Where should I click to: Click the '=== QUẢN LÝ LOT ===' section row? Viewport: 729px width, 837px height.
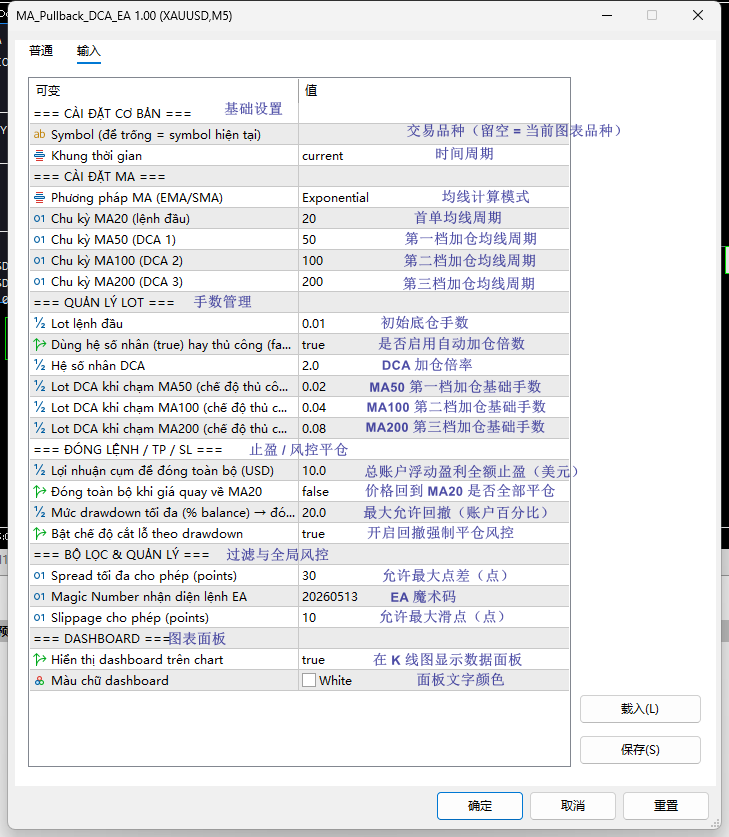(x=299, y=303)
